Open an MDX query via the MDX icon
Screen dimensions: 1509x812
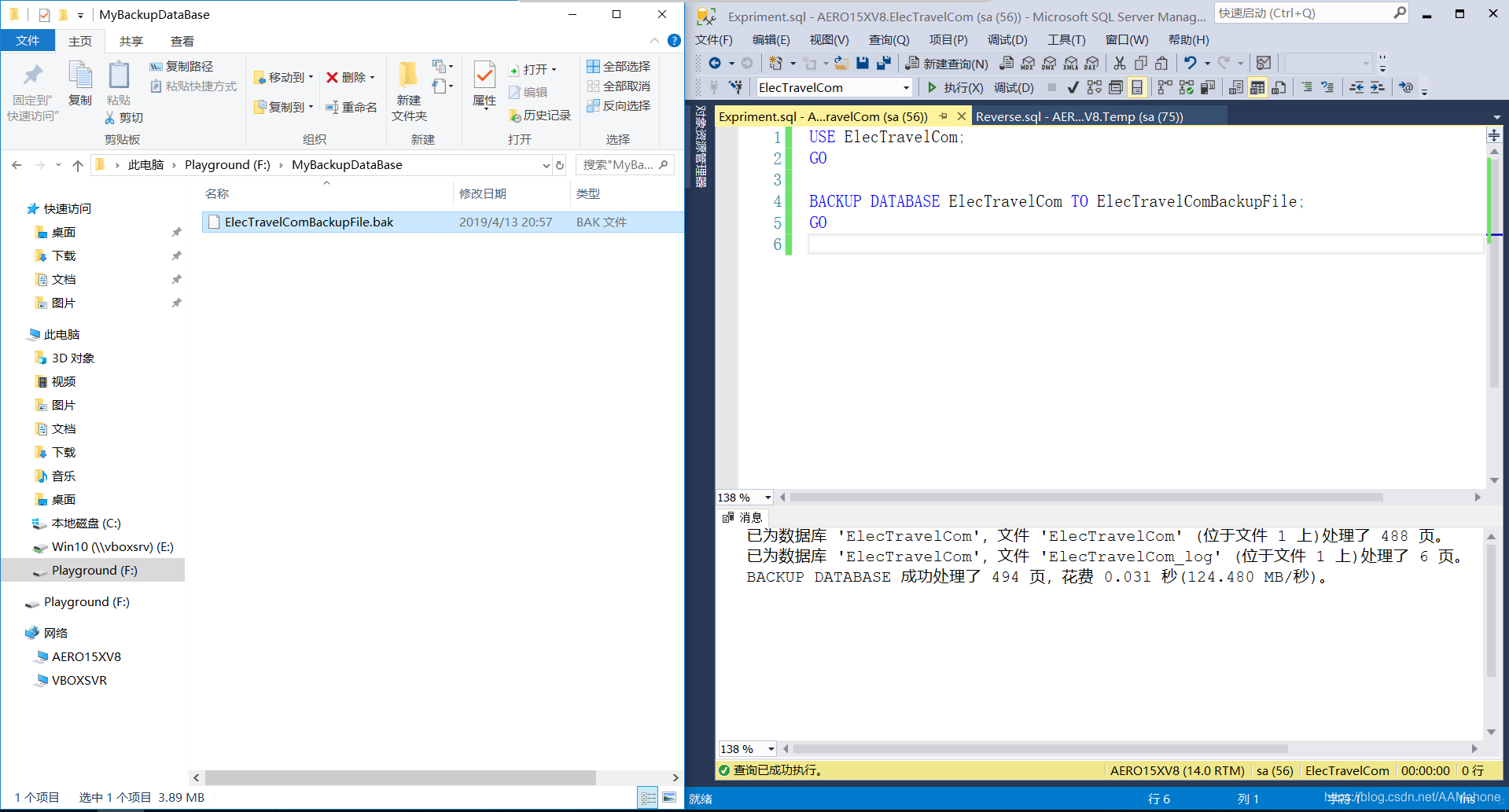click(x=1027, y=63)
